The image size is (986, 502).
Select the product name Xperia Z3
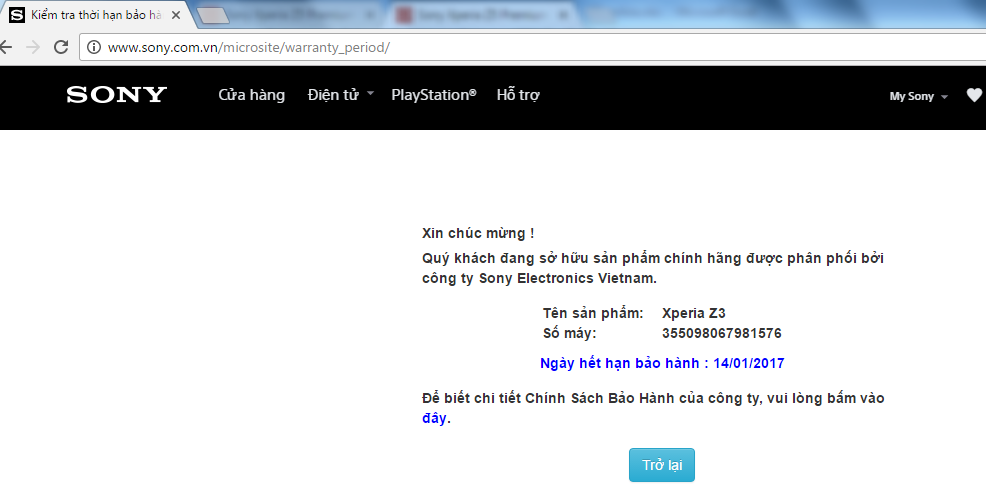(x=694, y=313)
